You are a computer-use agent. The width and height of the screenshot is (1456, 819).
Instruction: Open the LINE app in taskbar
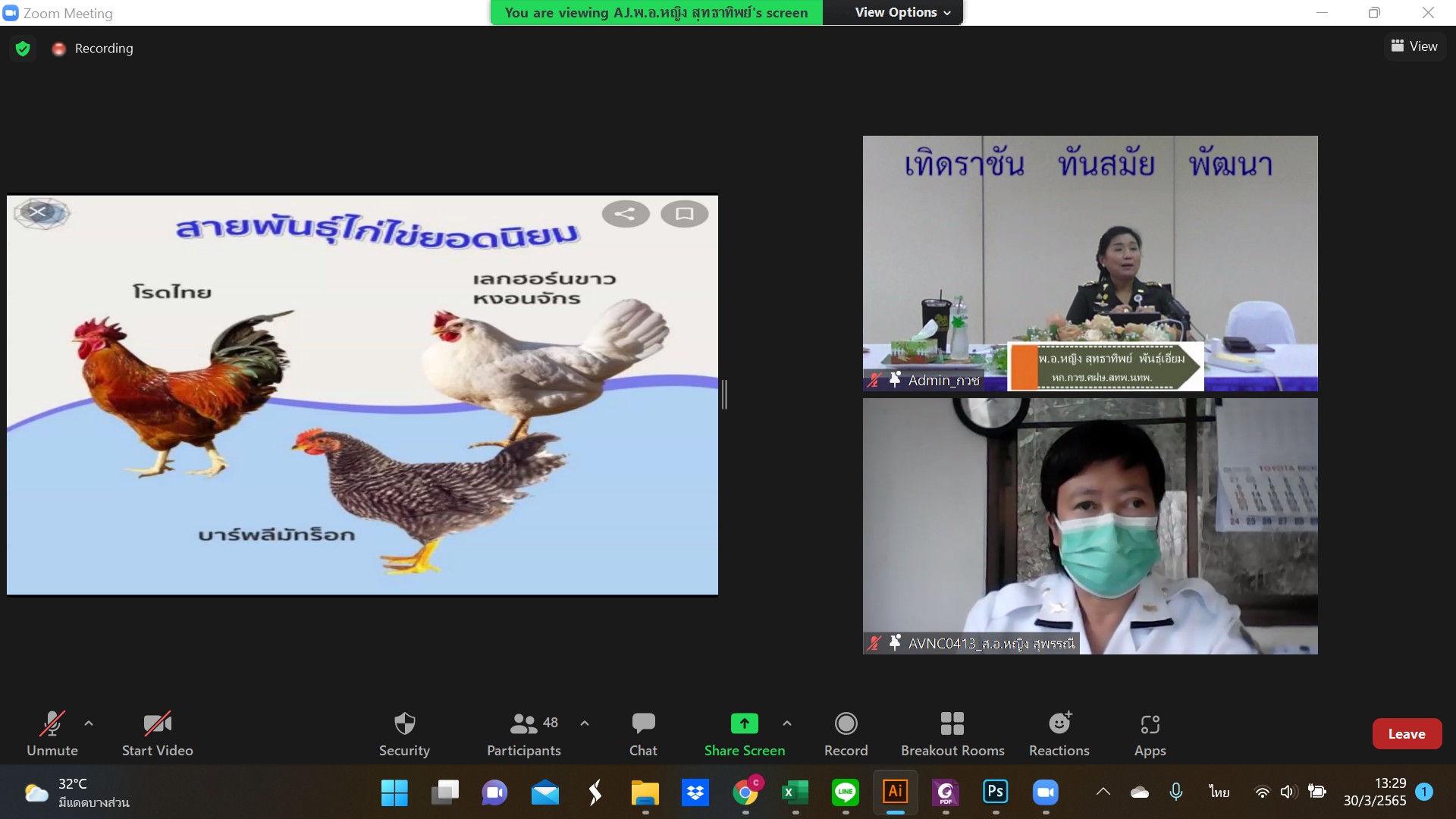coord(845,792)
